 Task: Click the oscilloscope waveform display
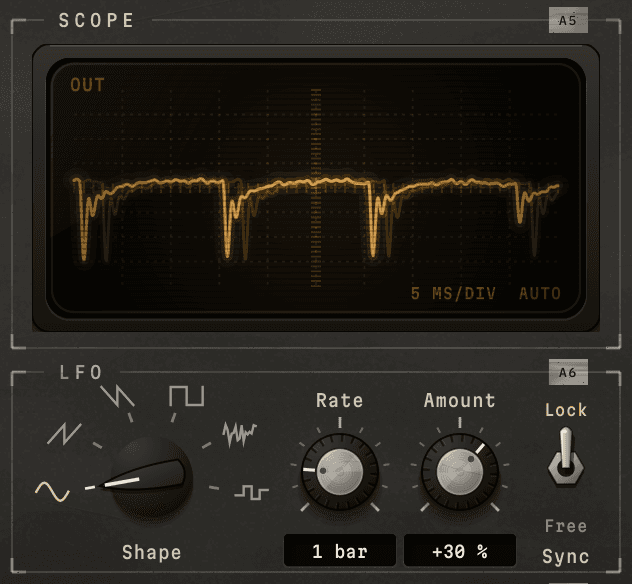click(x=316, y=187)
